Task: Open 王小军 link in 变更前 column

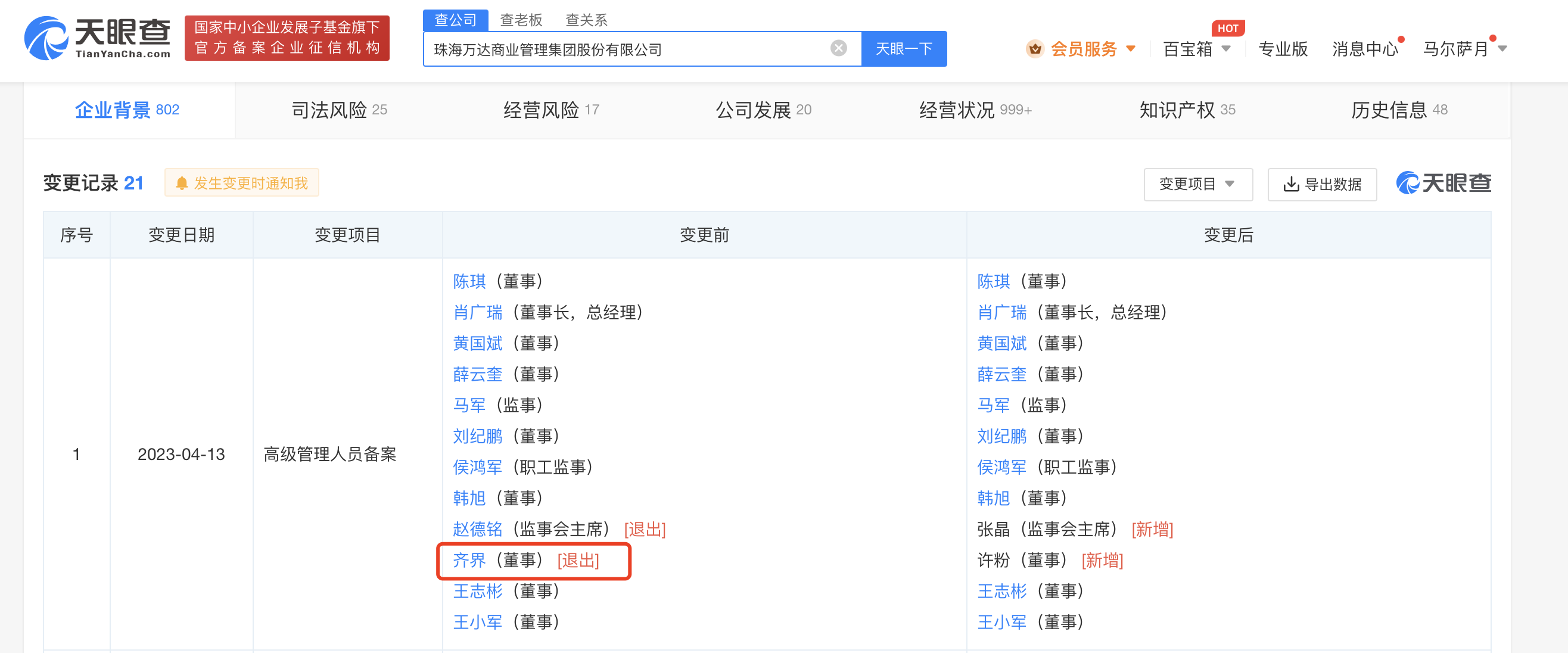Action: coord(477,623)
